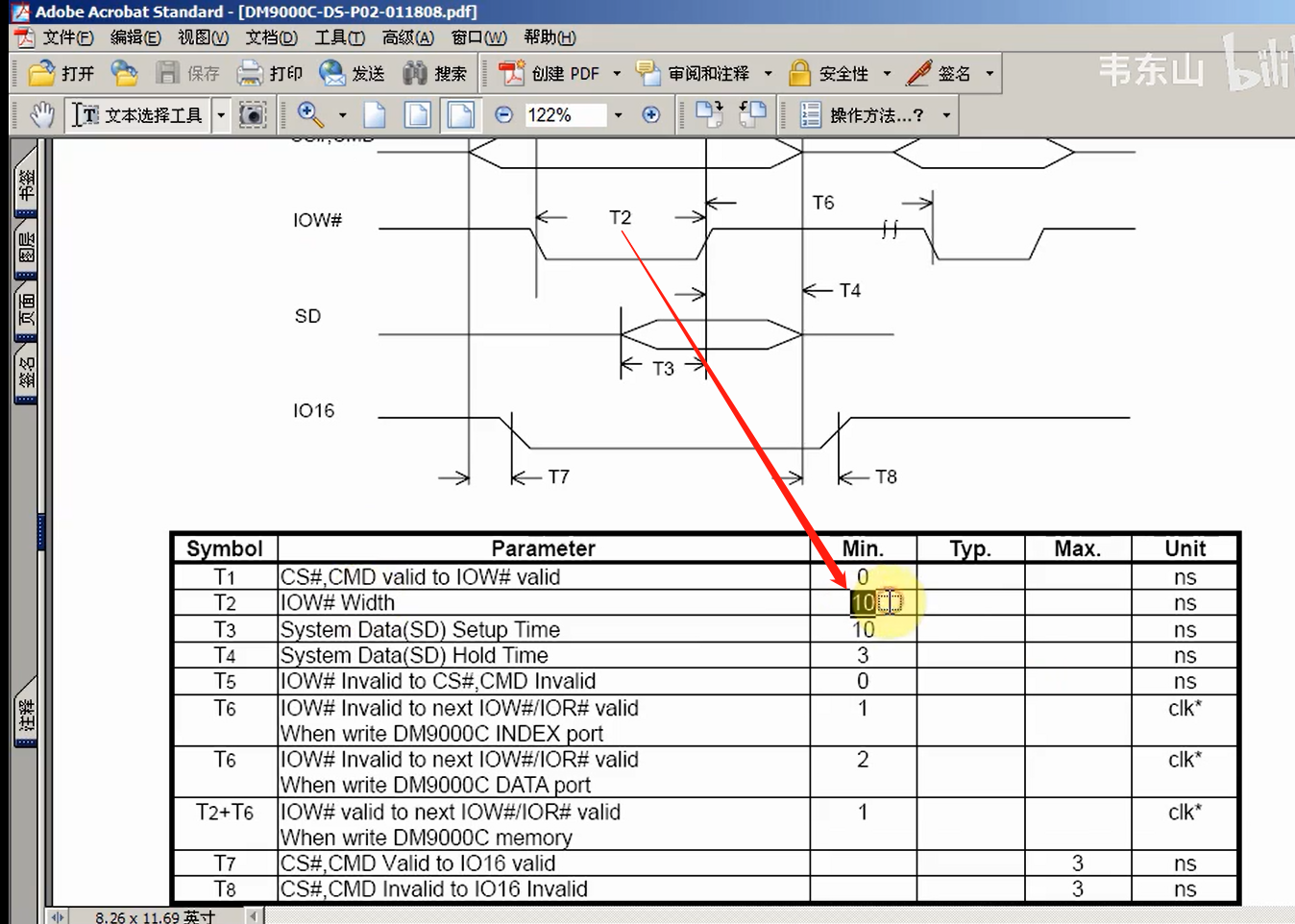The width and height of the screenshot is (1295, 924).
Task: Click the 搜索 (Search) binoculars button
Action: (434, 74)
